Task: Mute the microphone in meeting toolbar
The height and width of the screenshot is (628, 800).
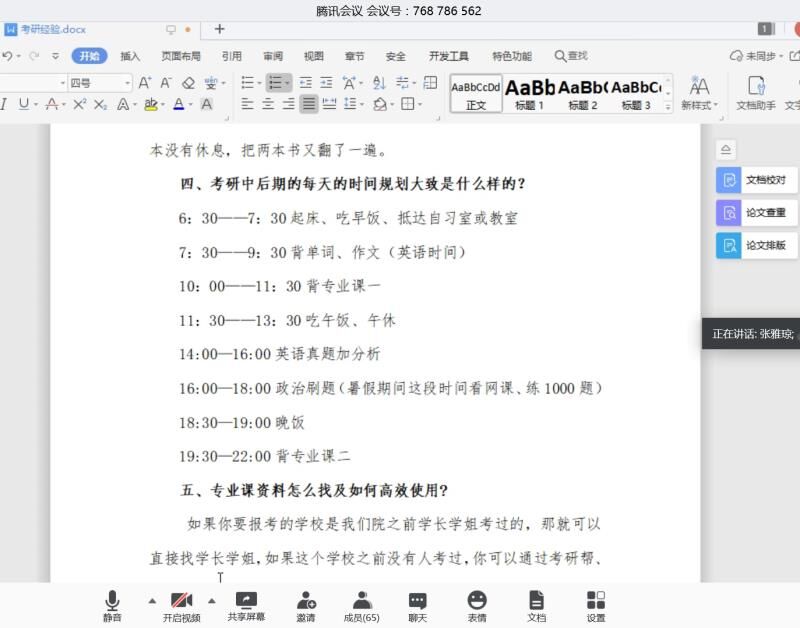Action: tap(112, 606)
